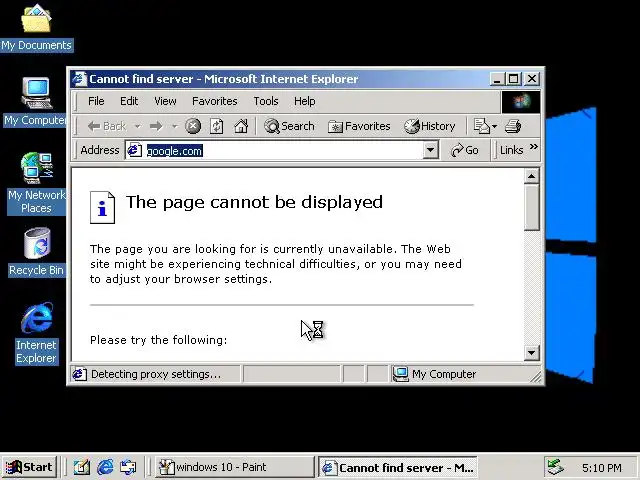The image size is (640, 480).
Task: Click the Go button beside address bar
Action: tap(464, 150)
